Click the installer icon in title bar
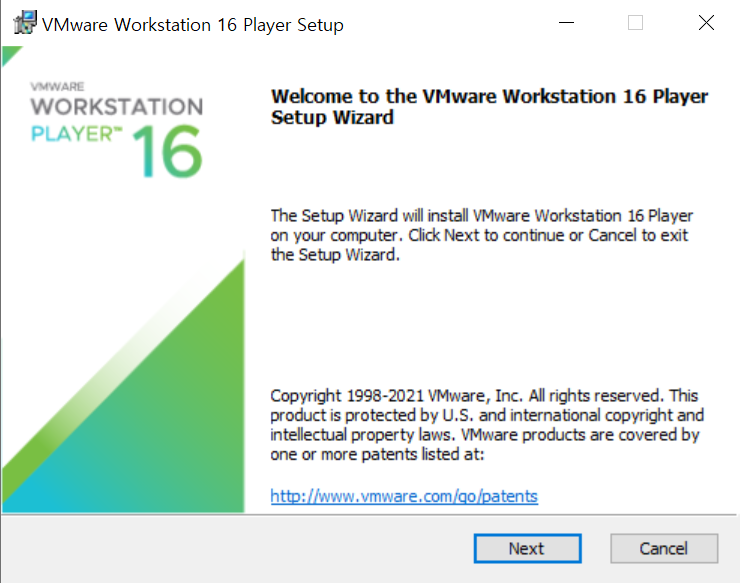This screenshot has width=740, height=583. 25,23
